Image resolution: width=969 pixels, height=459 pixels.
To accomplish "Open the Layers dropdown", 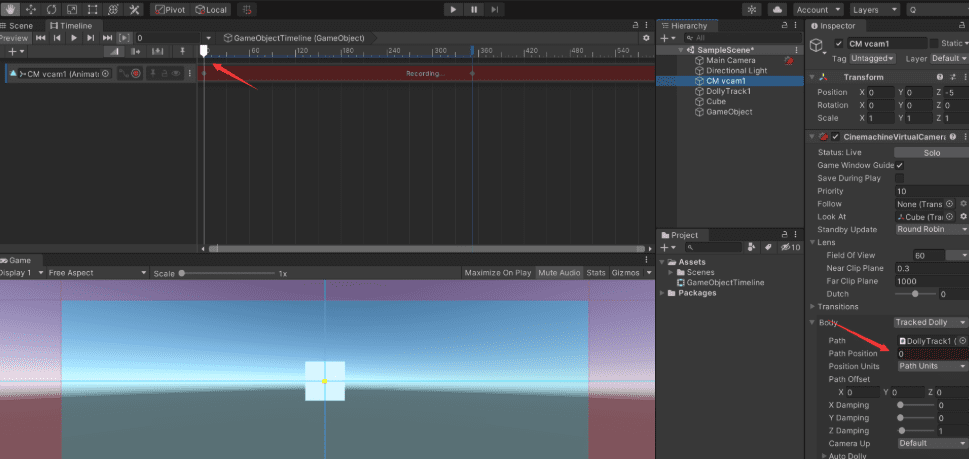I will 876,9.
